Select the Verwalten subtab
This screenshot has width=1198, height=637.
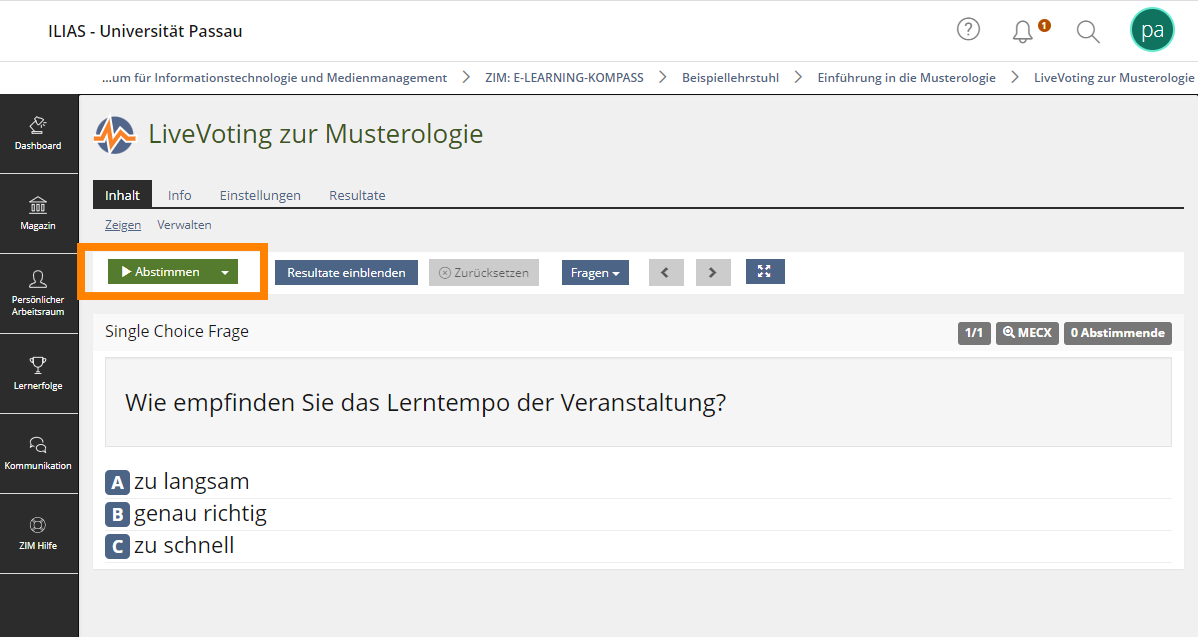184,225
